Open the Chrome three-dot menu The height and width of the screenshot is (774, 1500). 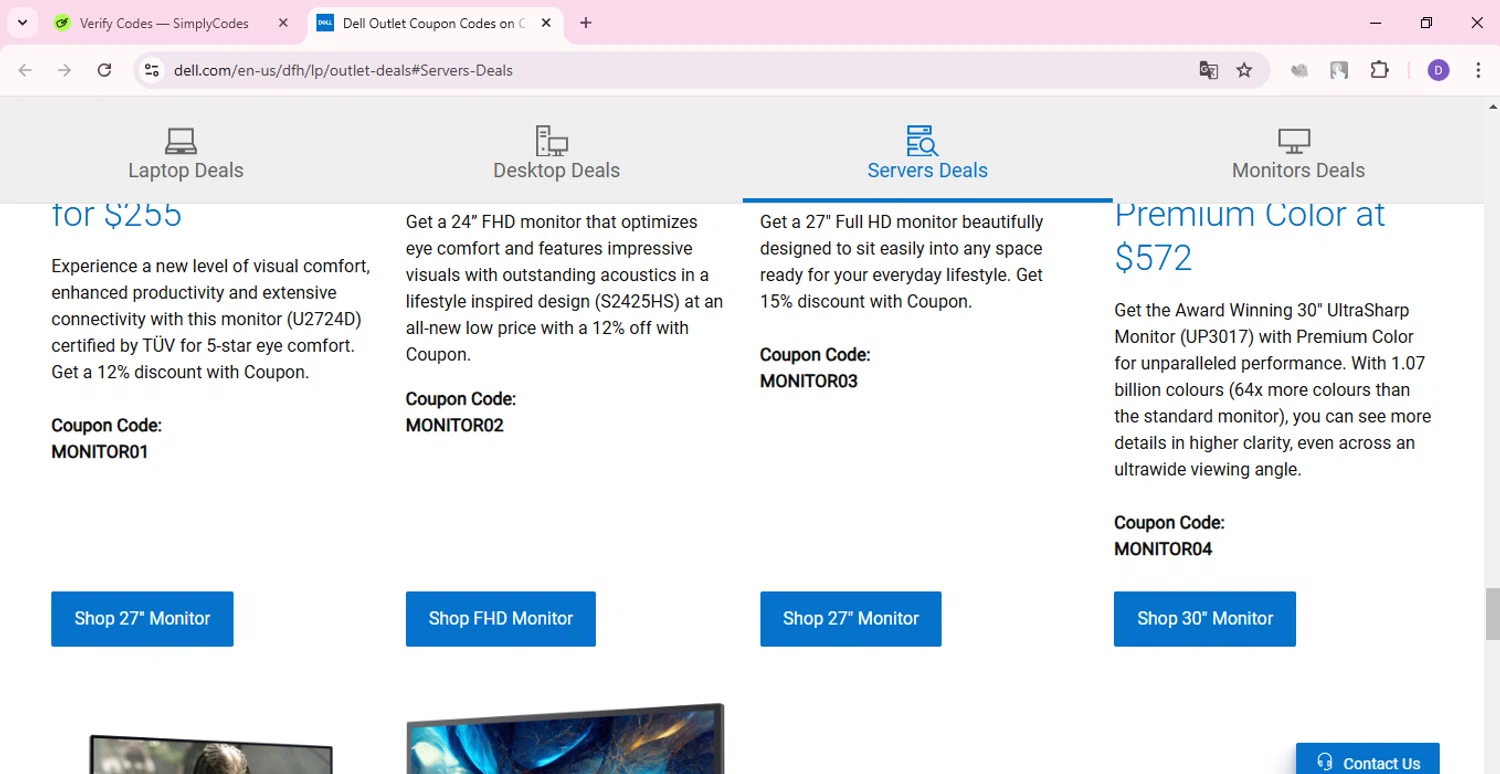coord(1478,70)
